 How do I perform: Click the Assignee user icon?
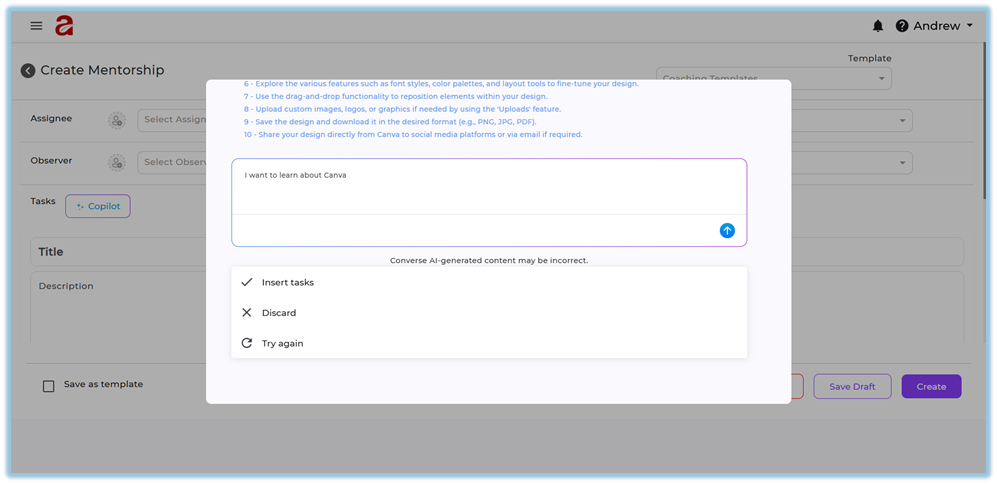(x=117, y=120)
